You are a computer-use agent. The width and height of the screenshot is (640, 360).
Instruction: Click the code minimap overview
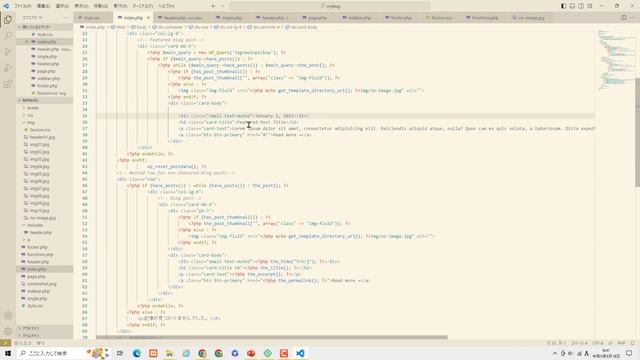pyautogui.click(x=615, y=60)
